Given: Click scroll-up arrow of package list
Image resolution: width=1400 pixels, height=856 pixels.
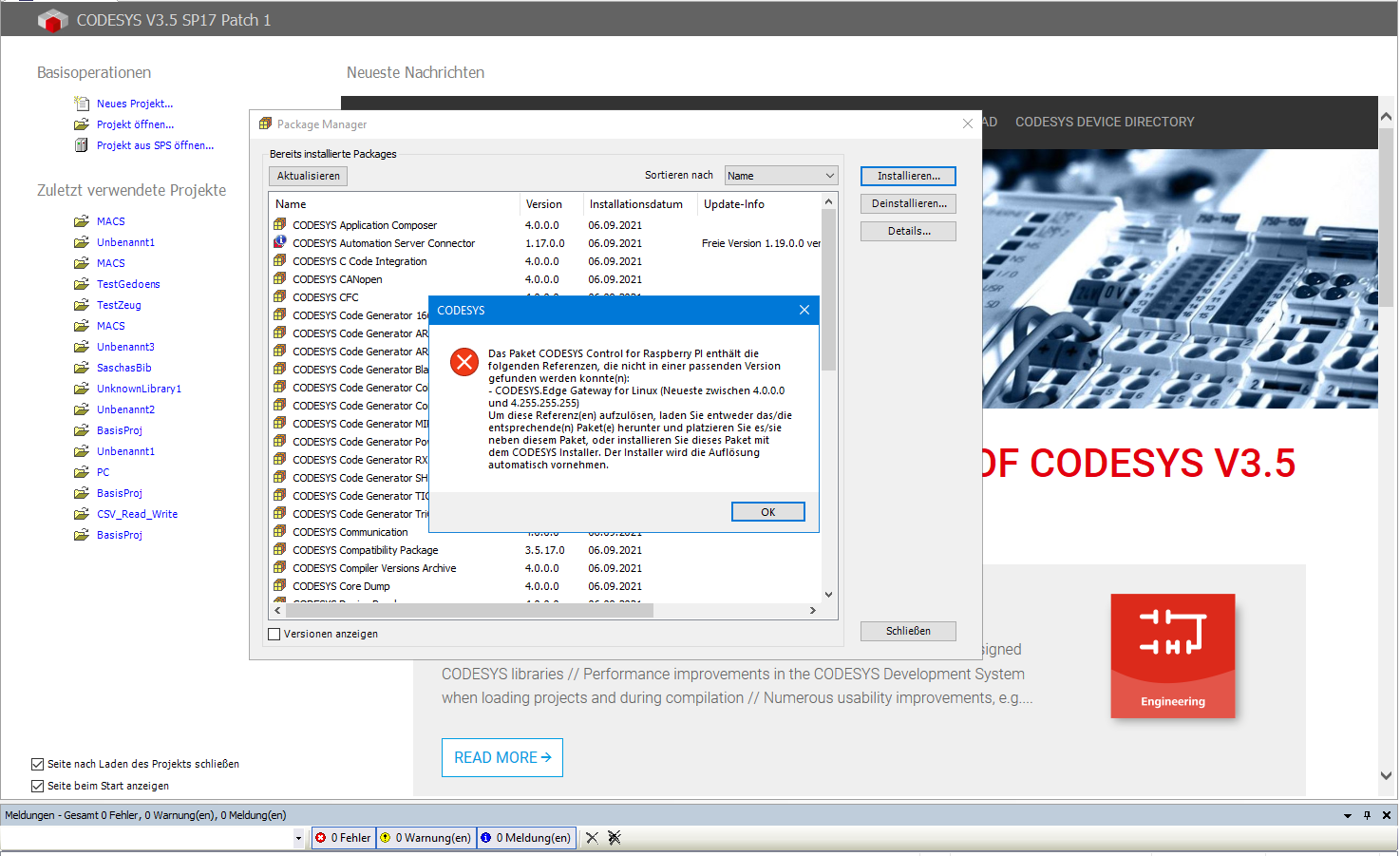Looking at the screenshot, I should 828,201.
